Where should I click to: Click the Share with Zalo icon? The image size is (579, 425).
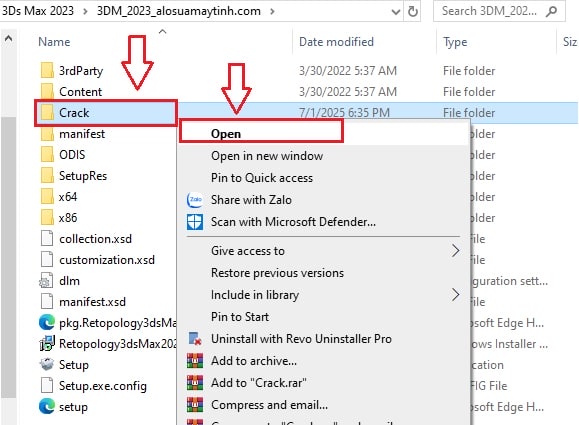tap(195, 200)
